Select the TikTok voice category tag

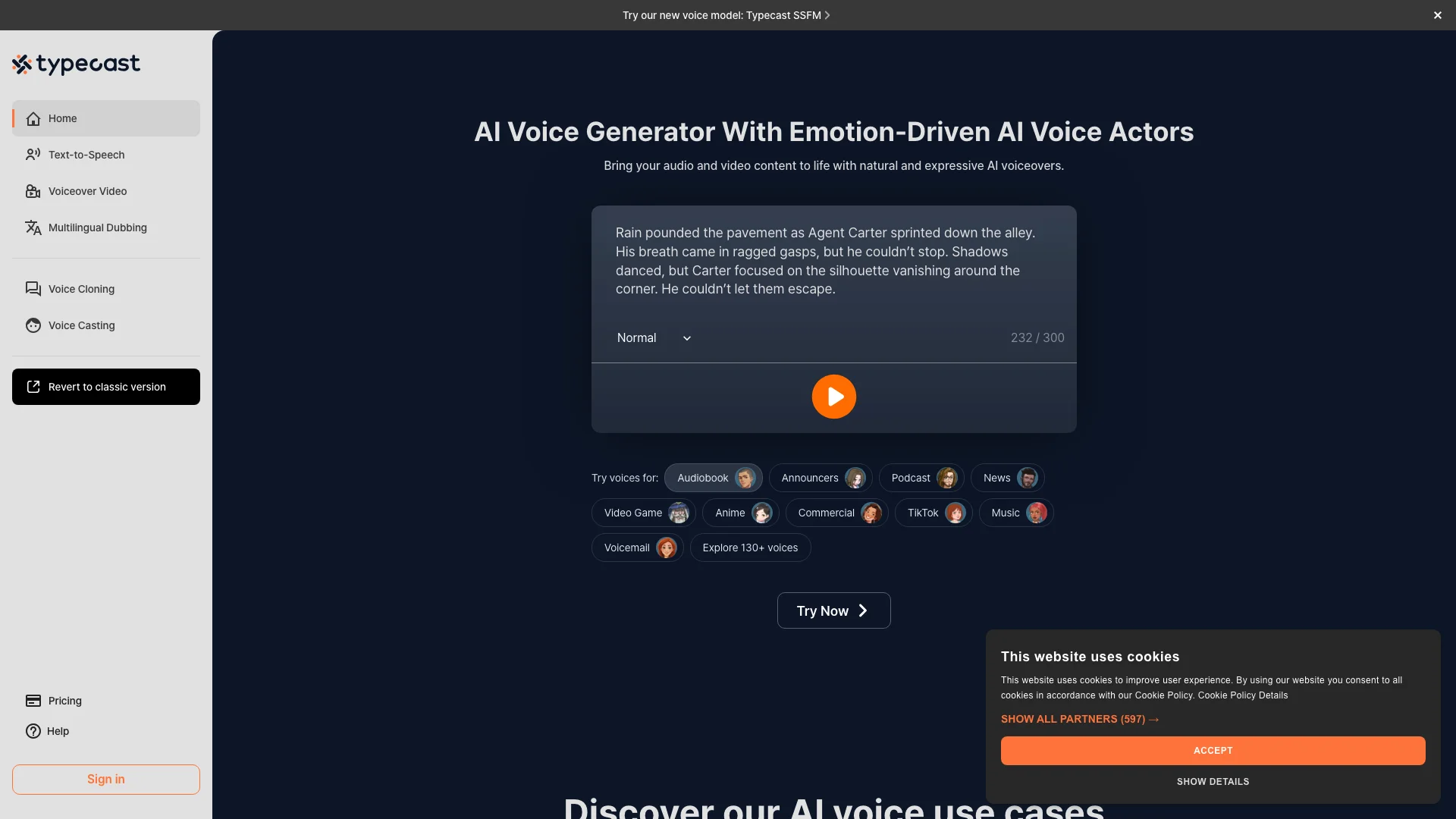point(932,512)
